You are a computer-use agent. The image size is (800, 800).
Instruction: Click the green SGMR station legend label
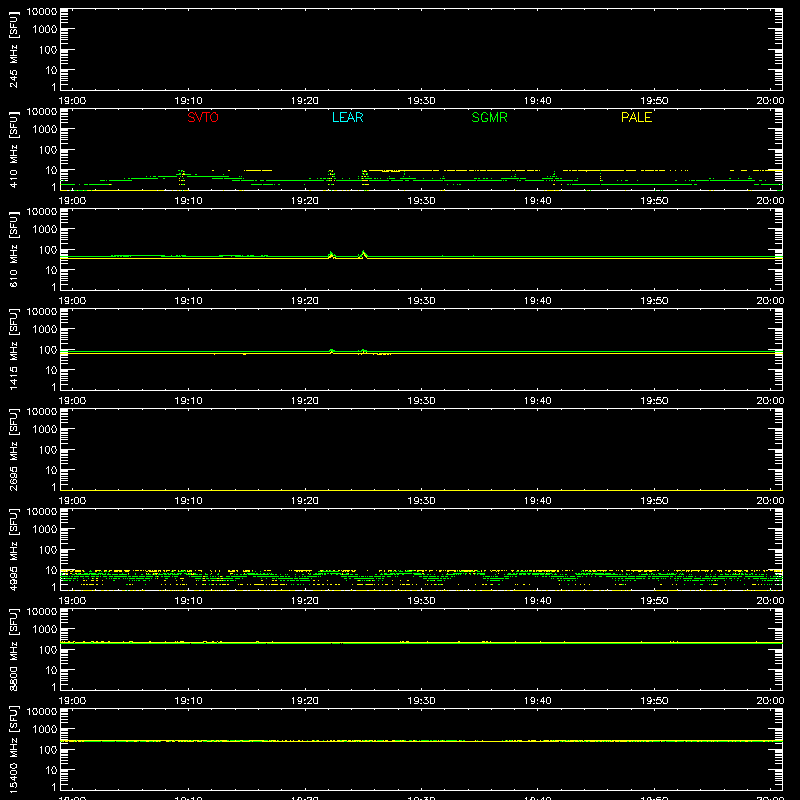[489, 117]
